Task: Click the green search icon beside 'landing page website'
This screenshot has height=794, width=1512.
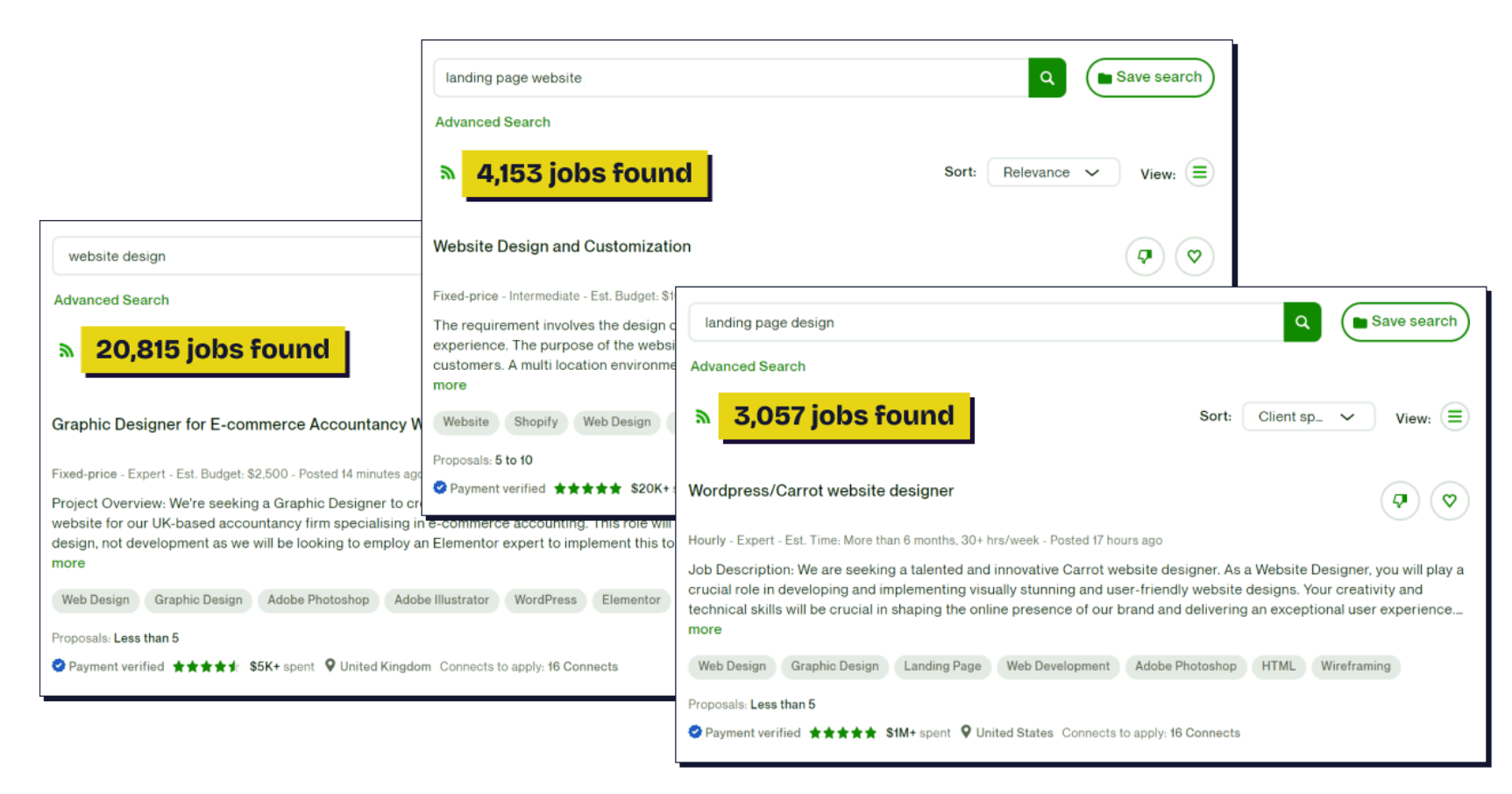Action: pyautogui.click(x=1047, y=78)
